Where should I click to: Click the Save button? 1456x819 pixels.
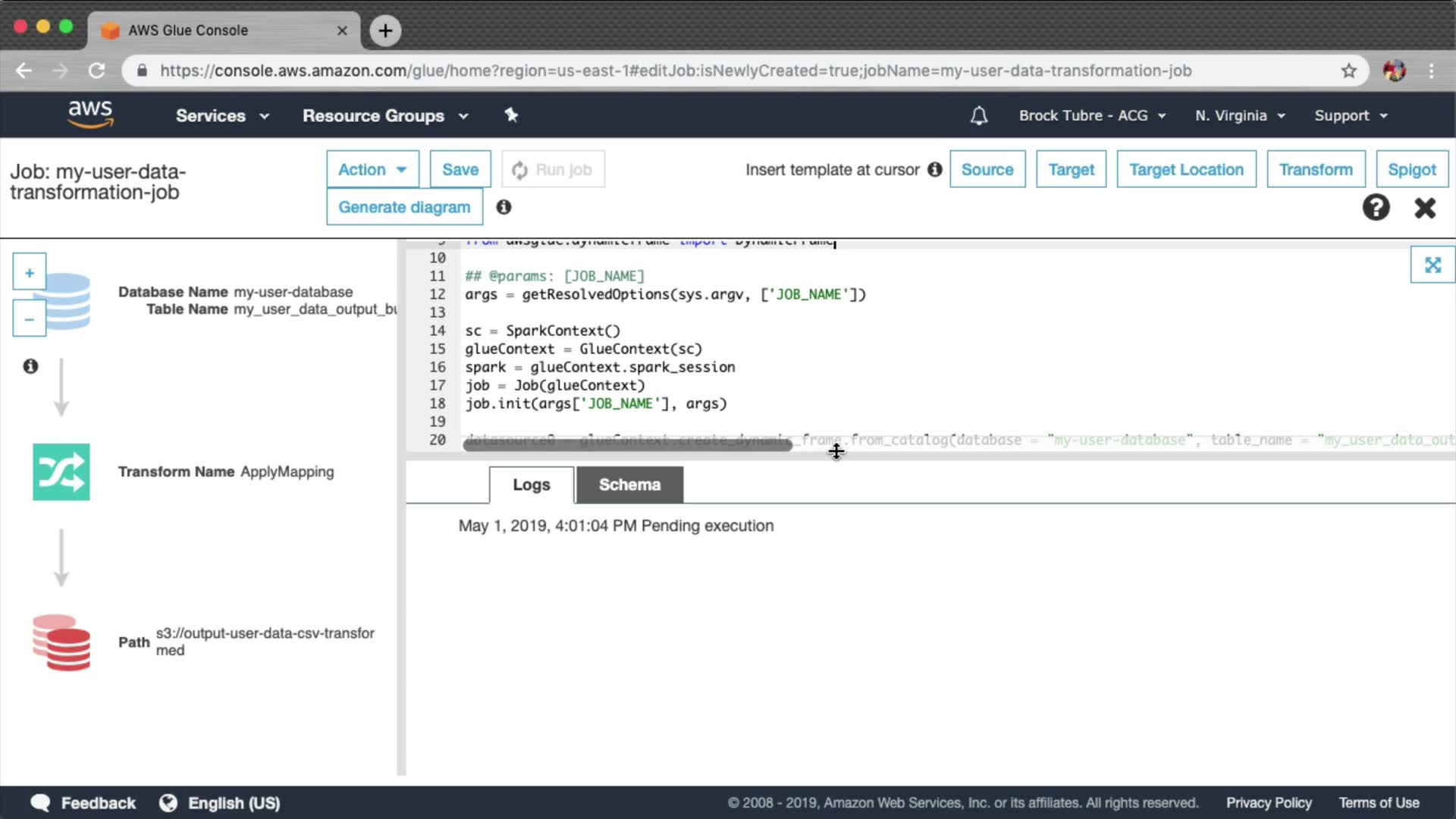[460, 169]
